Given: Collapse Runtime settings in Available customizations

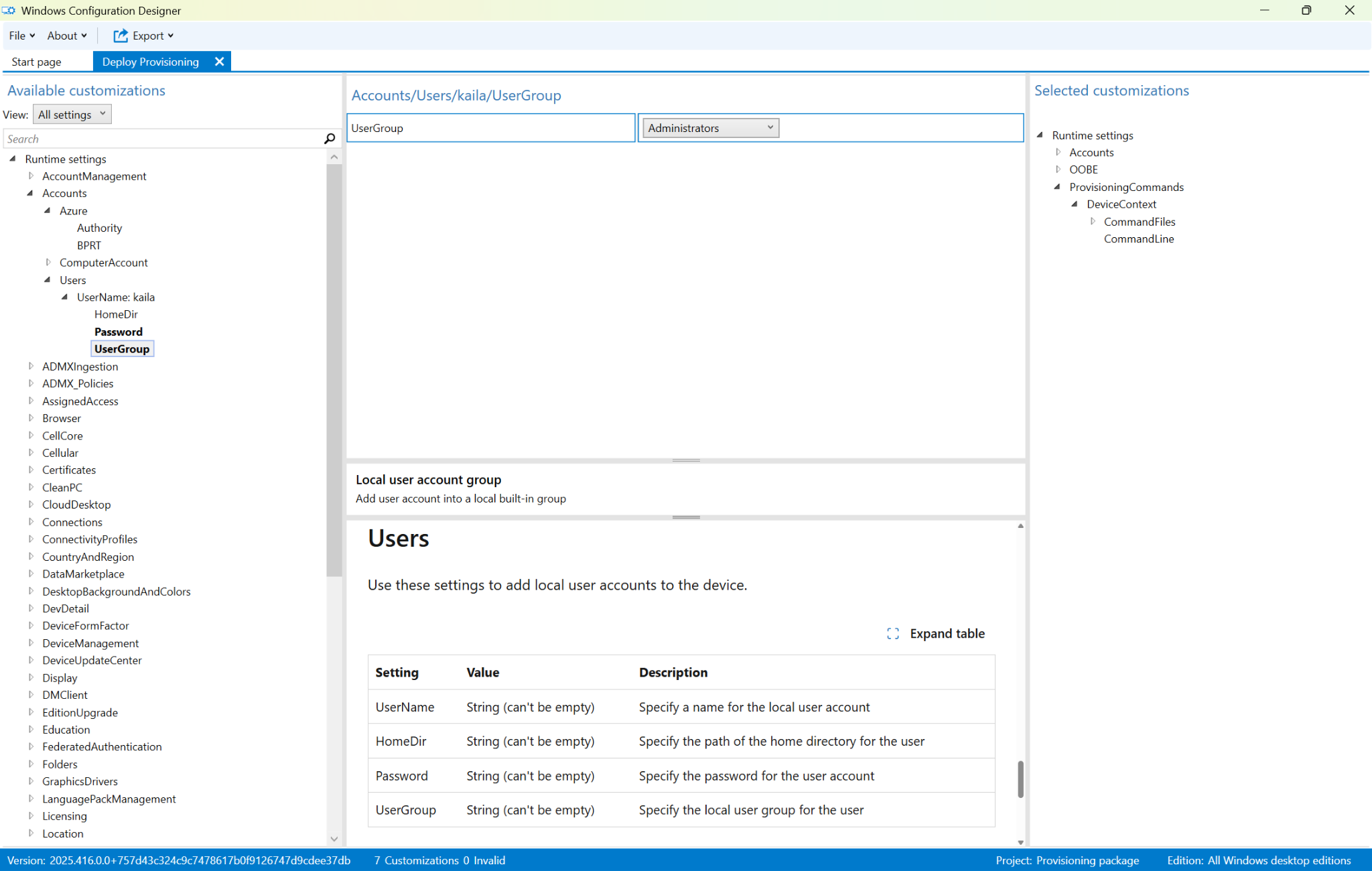Looking at the screenshot, I should [13, 159].
